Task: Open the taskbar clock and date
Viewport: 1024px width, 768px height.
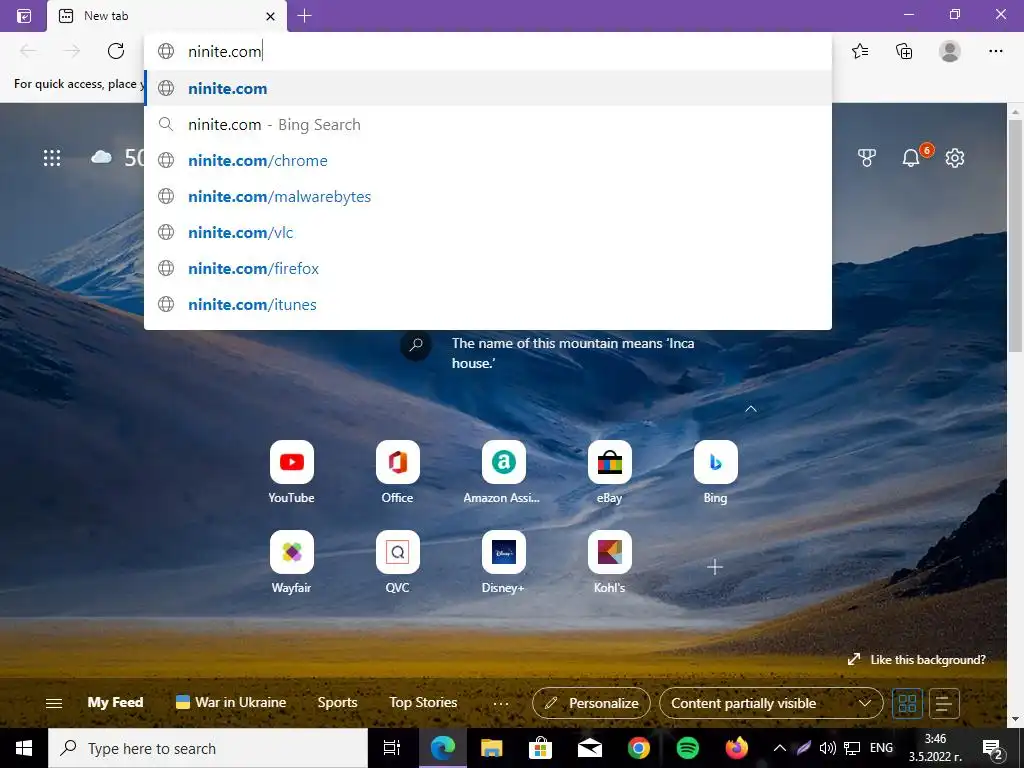Action: pos(935,748)
